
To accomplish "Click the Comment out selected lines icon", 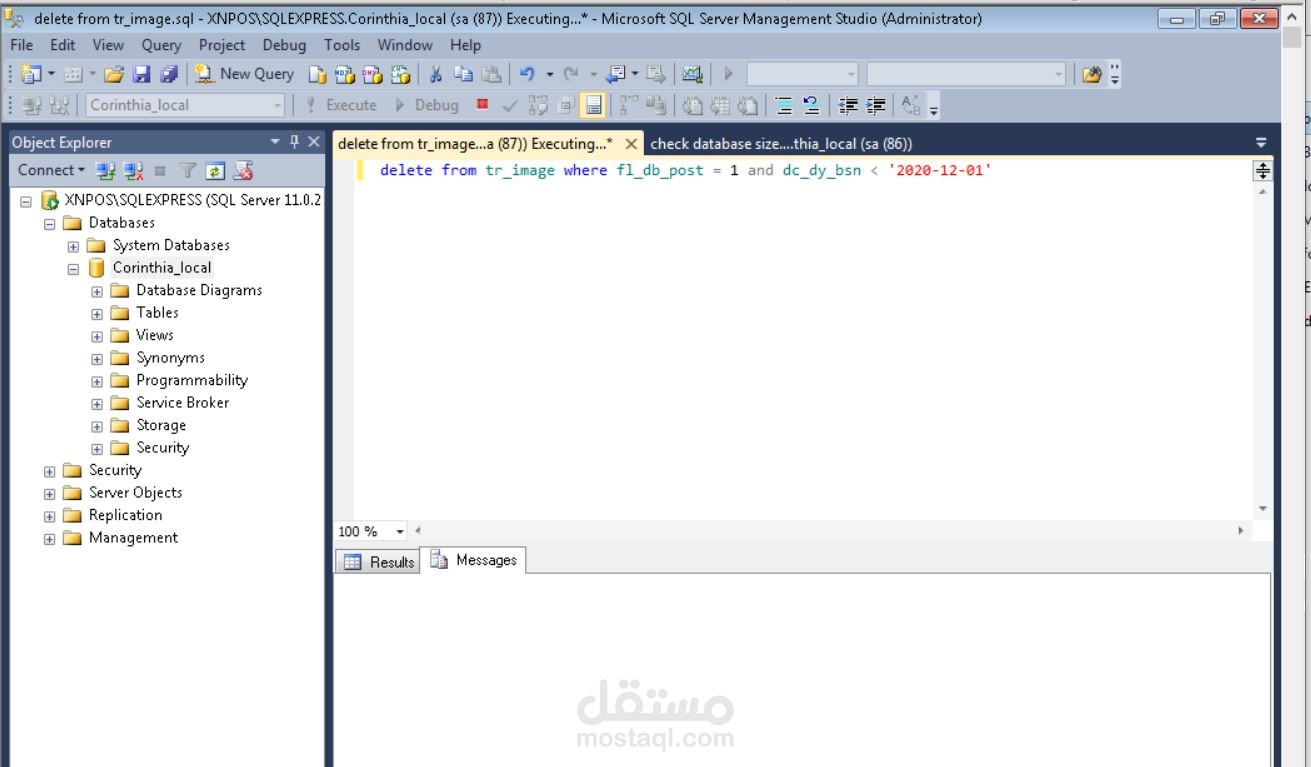I will click(784, 105).
